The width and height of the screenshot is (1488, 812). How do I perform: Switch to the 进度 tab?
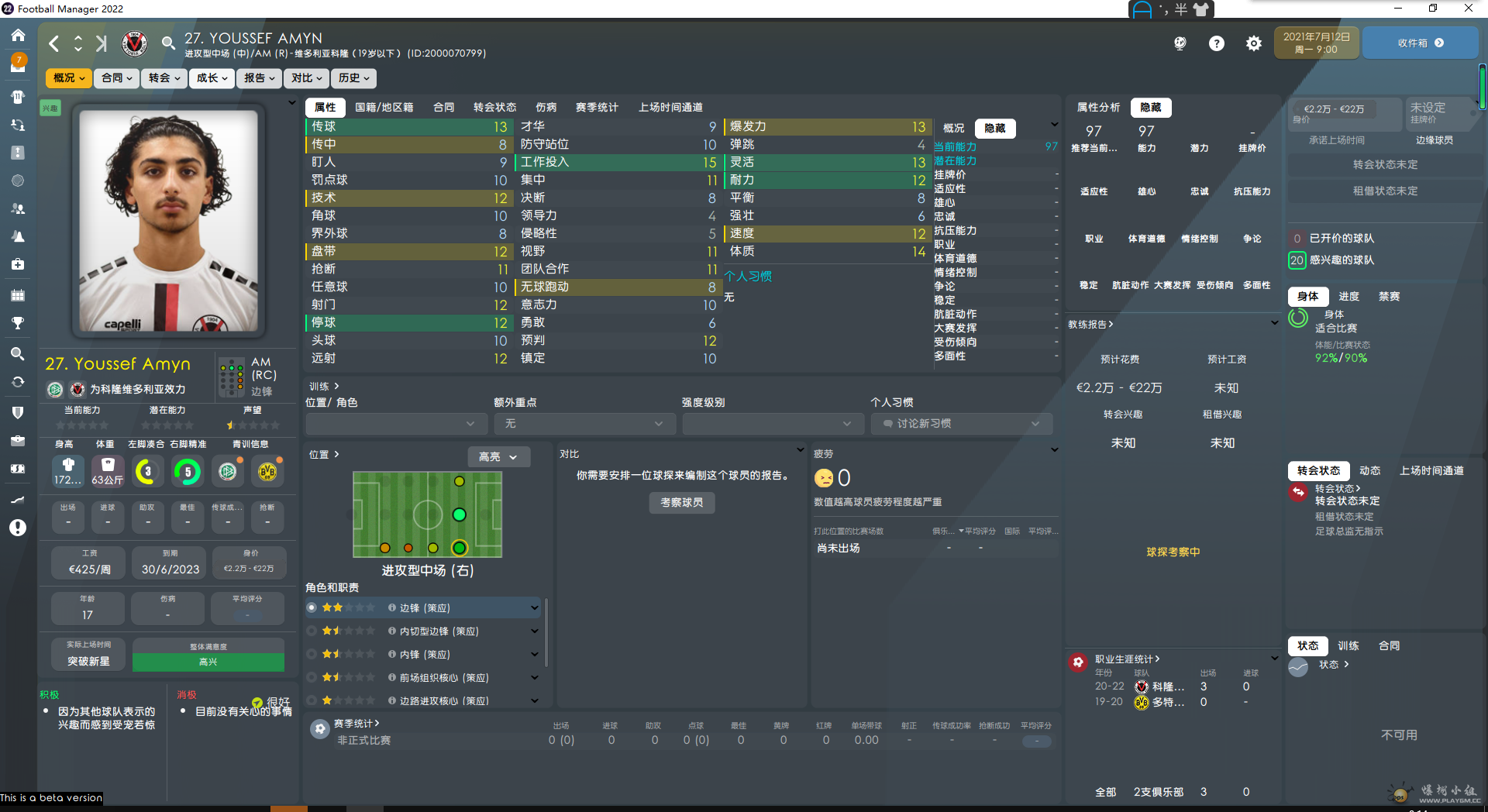pos(1349,297)
